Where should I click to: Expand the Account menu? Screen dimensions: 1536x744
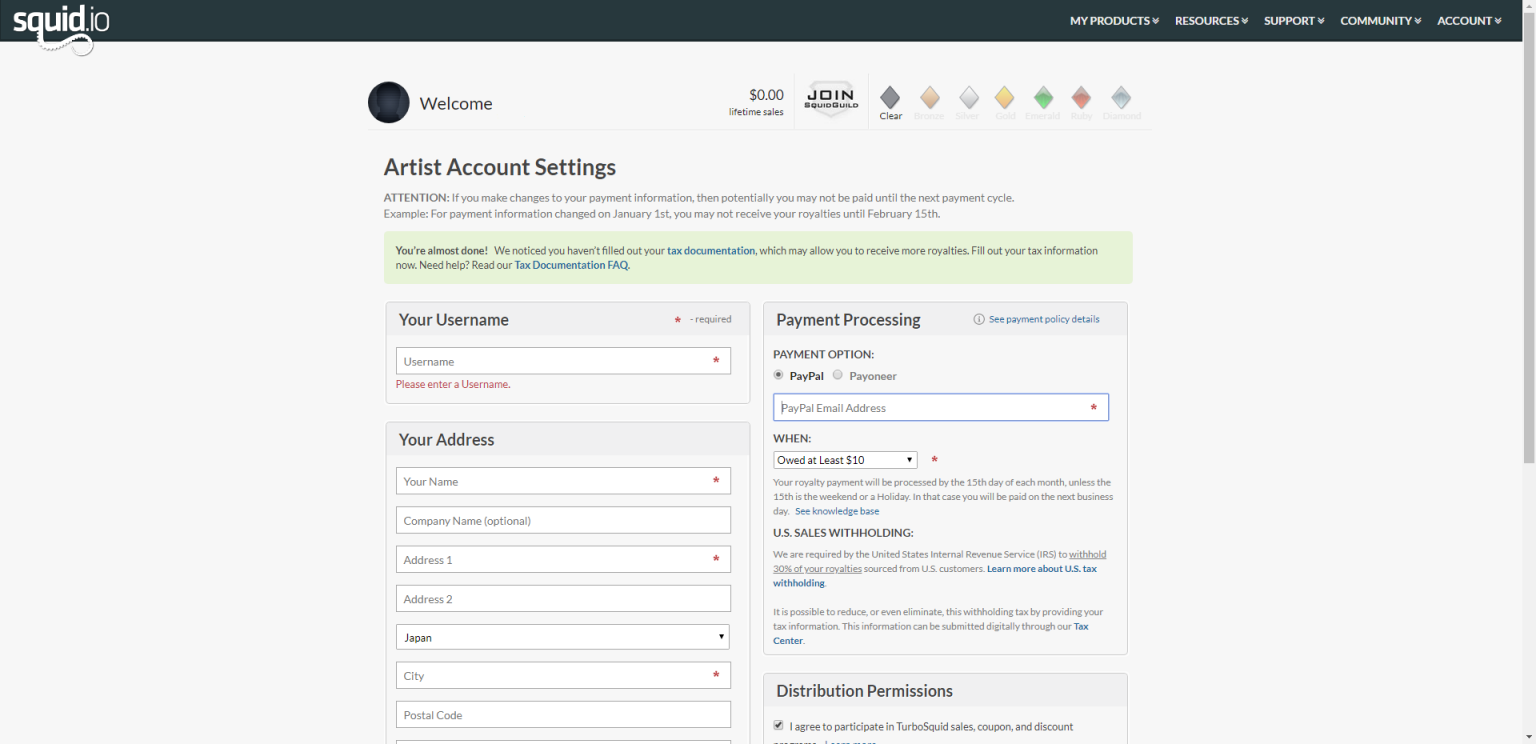coord(1468,21)
